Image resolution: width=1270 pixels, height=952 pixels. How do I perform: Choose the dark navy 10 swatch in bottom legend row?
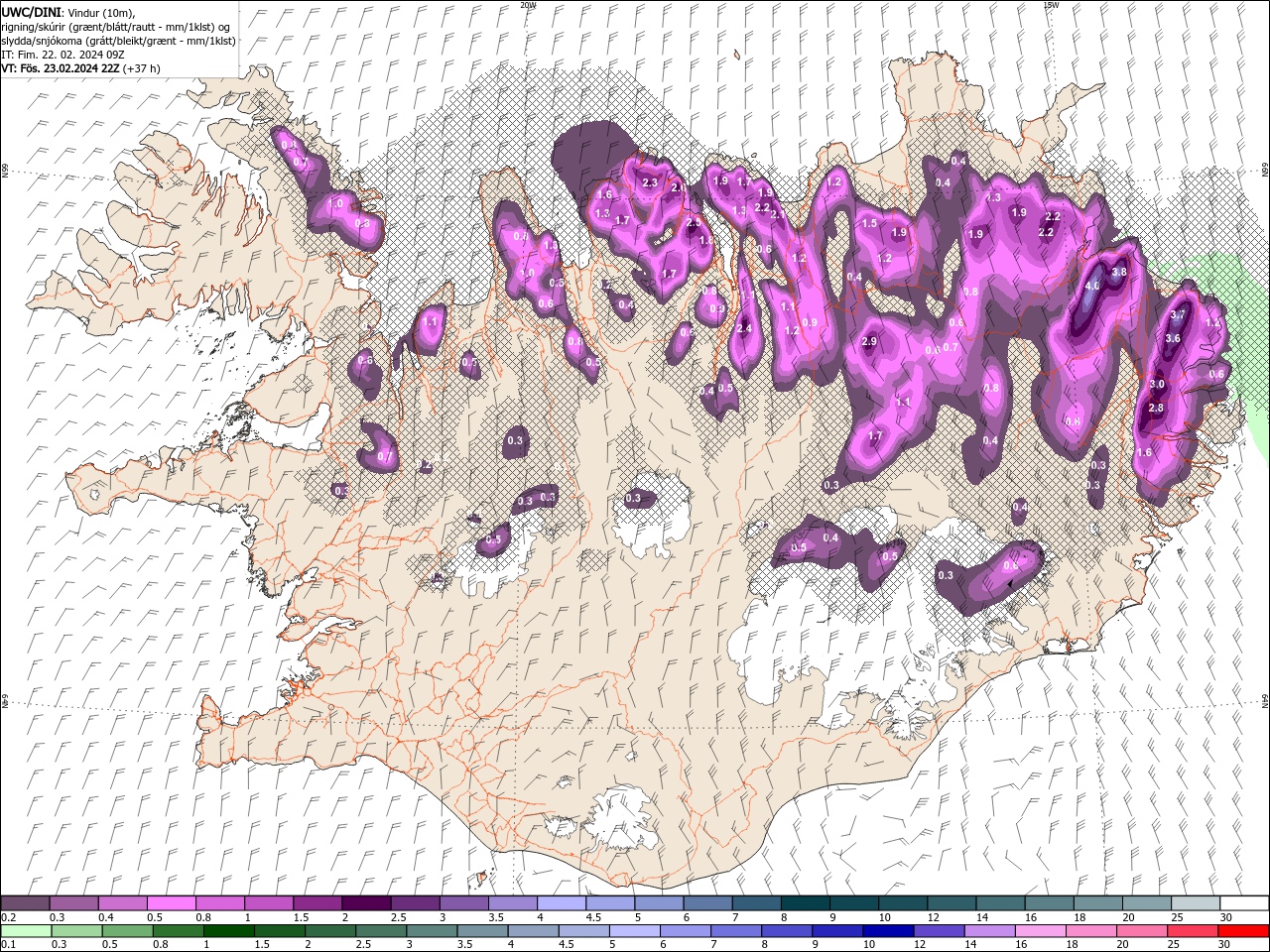point(886,931)
